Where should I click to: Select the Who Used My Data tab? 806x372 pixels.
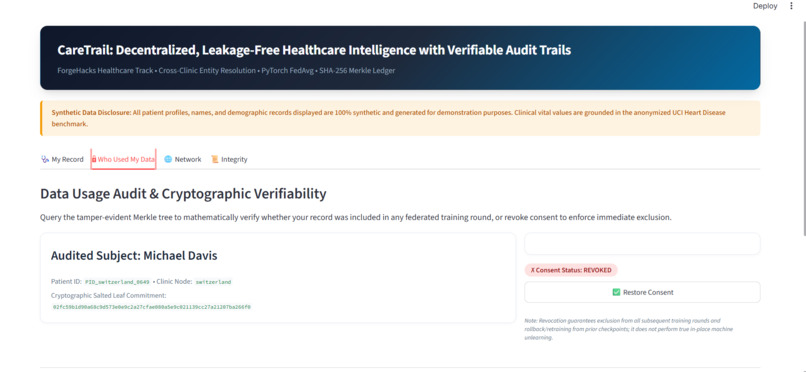(x=123, y=159)
